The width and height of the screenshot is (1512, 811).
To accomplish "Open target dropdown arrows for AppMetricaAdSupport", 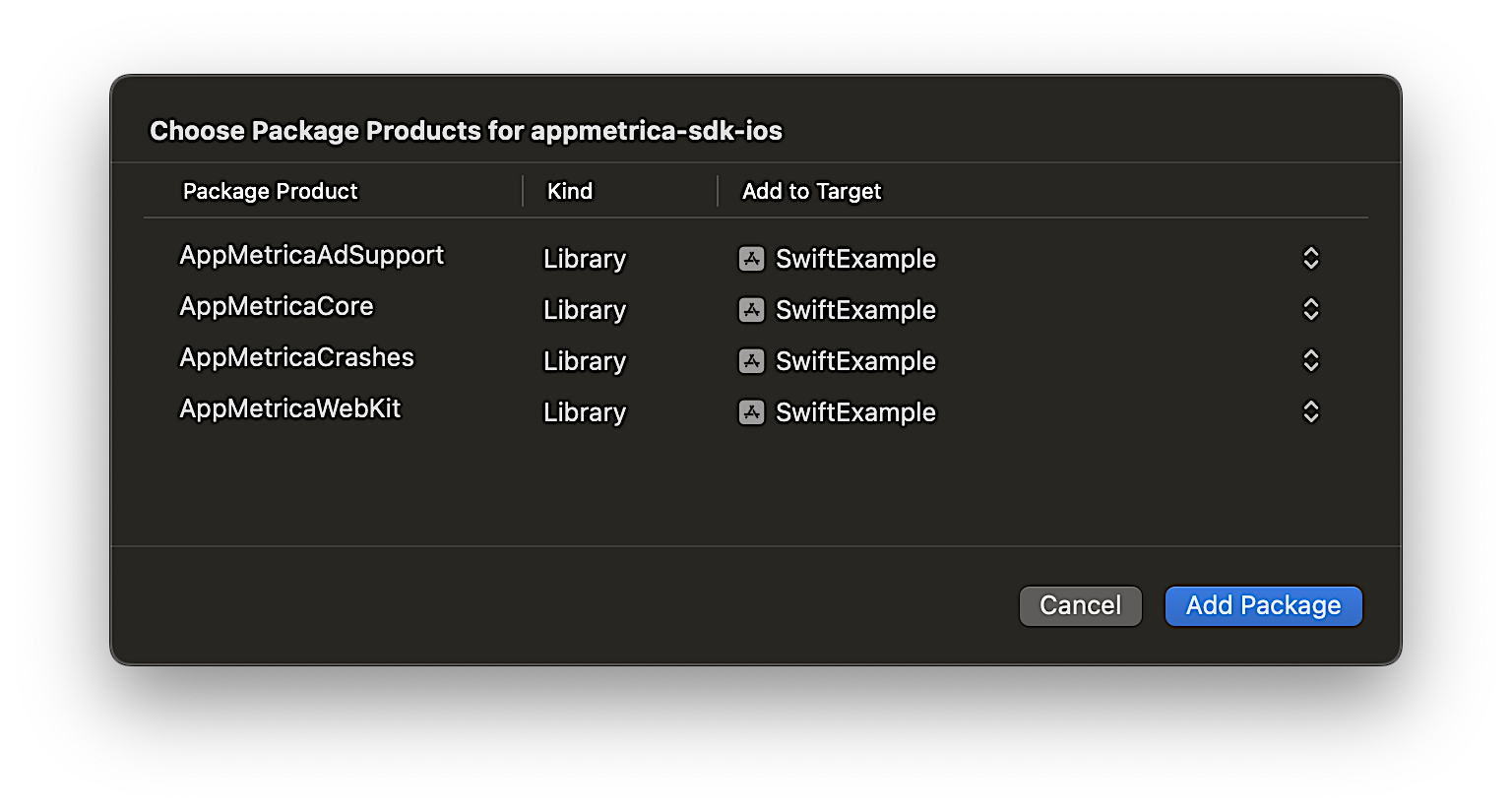I will (x=1310, y=258).
